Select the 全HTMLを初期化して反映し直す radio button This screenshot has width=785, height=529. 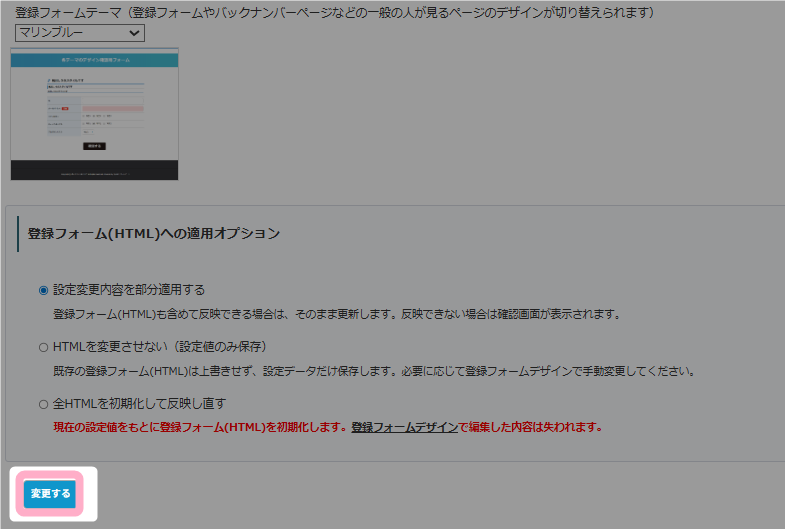coord(43,404)
